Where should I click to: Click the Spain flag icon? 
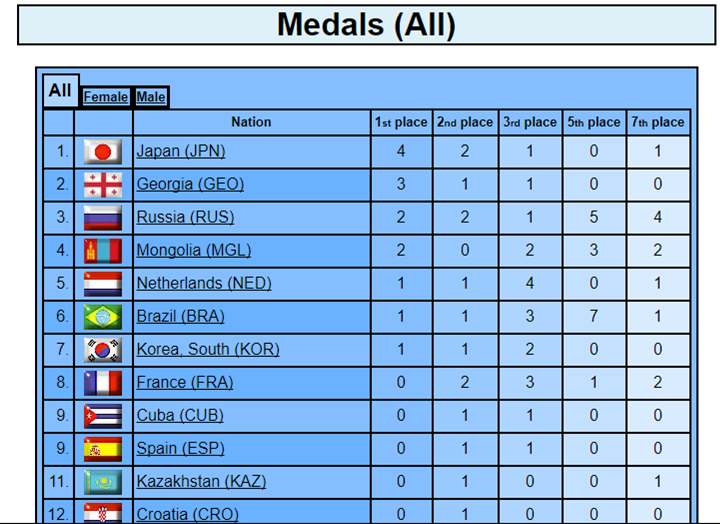point(103,449)
